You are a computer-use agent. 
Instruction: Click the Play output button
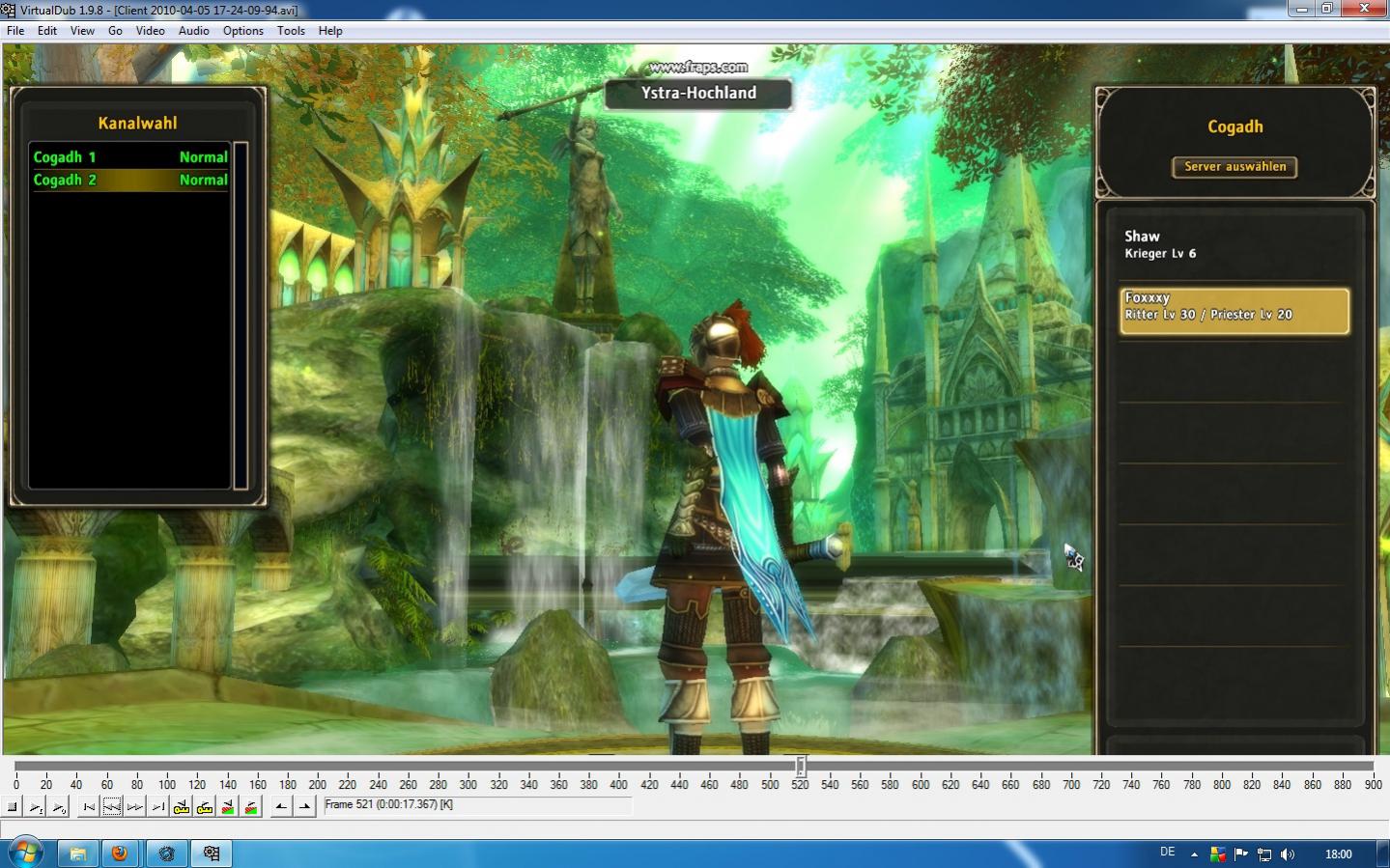point(59,806)
